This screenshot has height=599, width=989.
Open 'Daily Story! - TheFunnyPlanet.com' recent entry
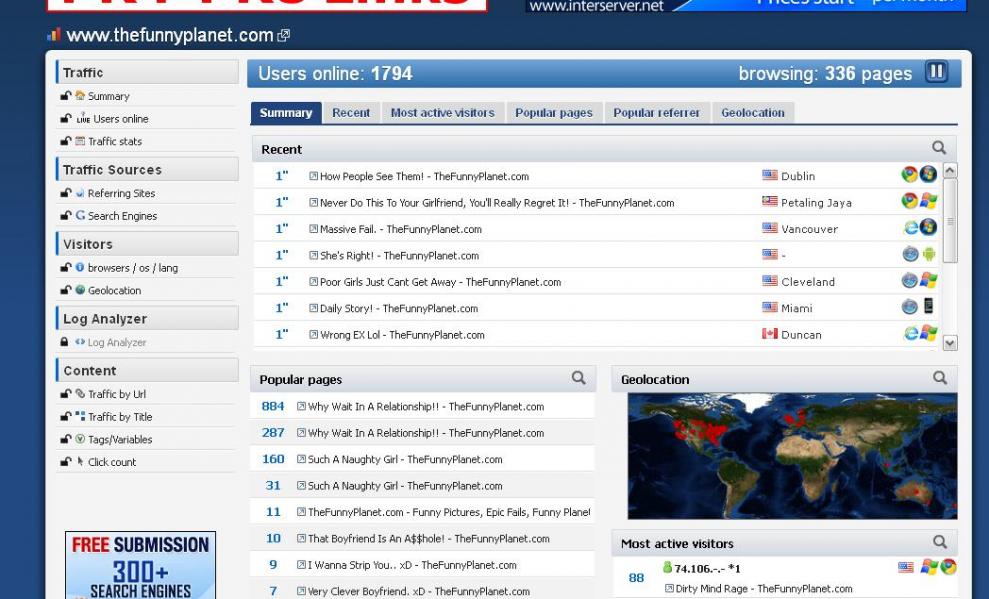click(399, 308)
